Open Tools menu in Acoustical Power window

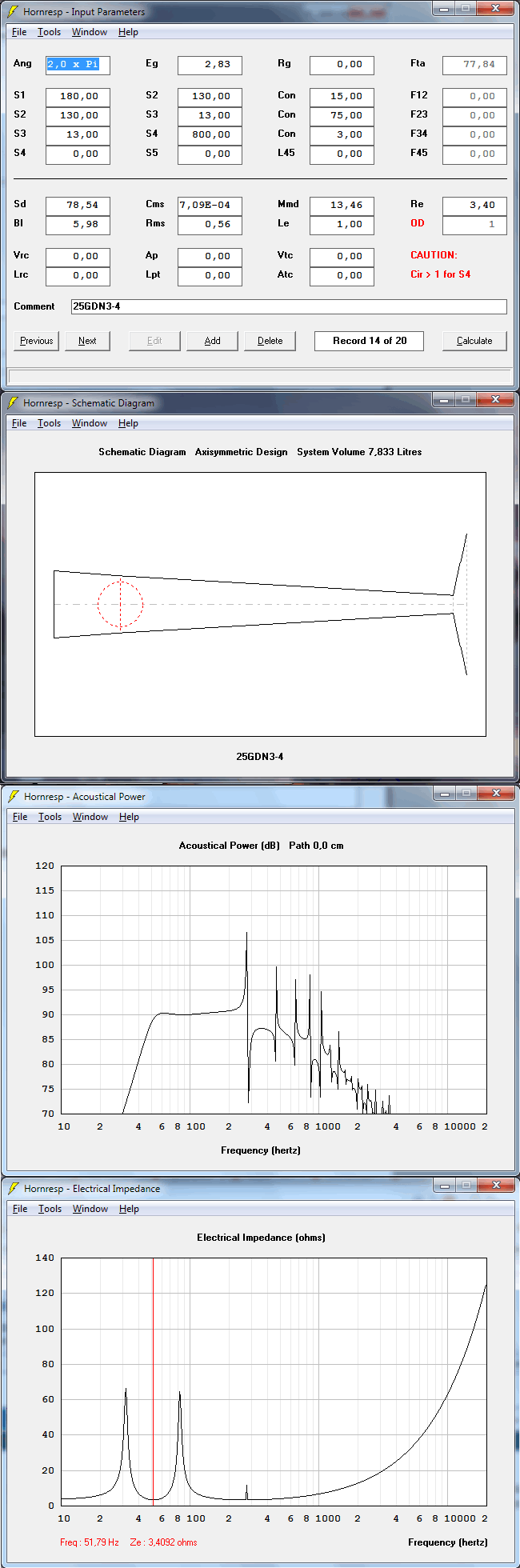point(50,817)
